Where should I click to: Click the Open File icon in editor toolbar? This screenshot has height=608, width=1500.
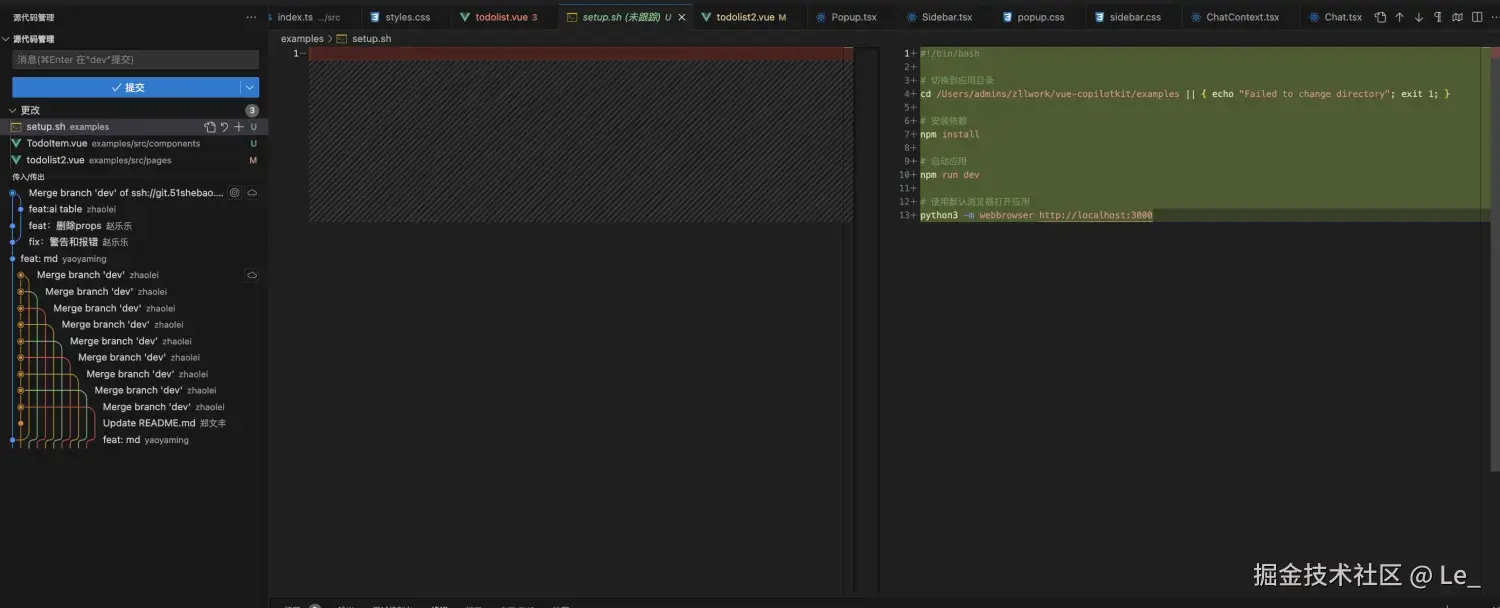pos(1380,17)
